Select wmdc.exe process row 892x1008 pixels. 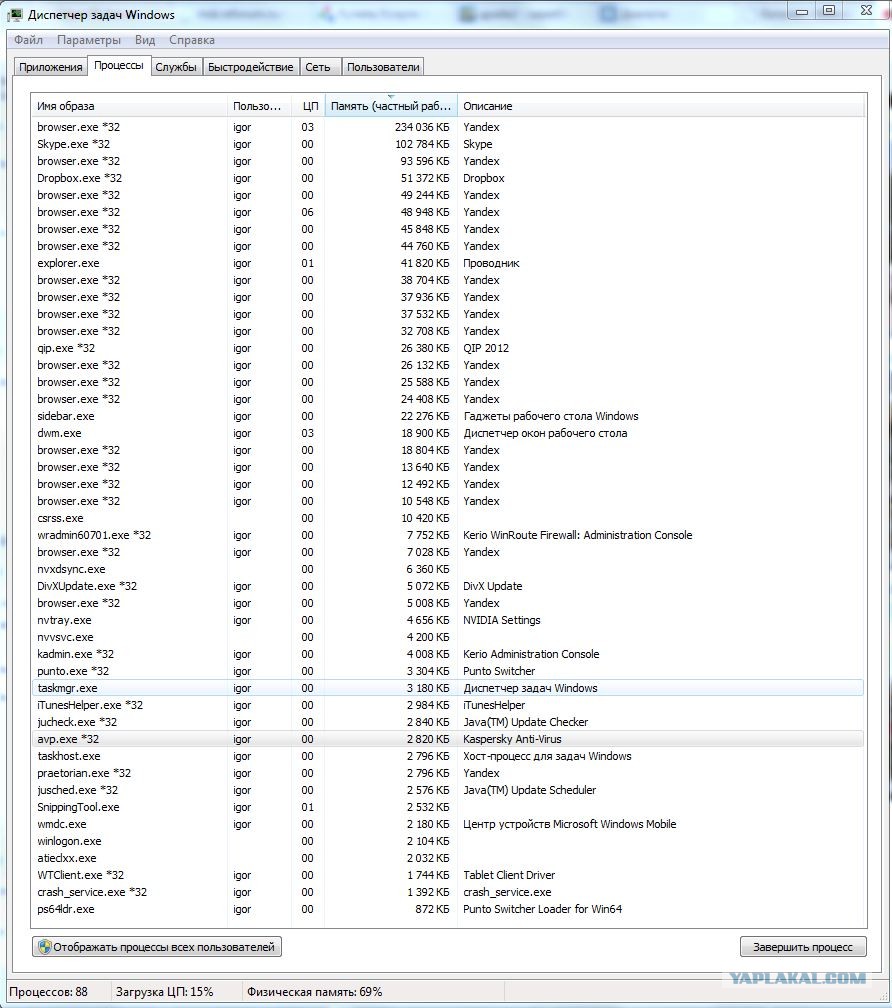(447, 824)
